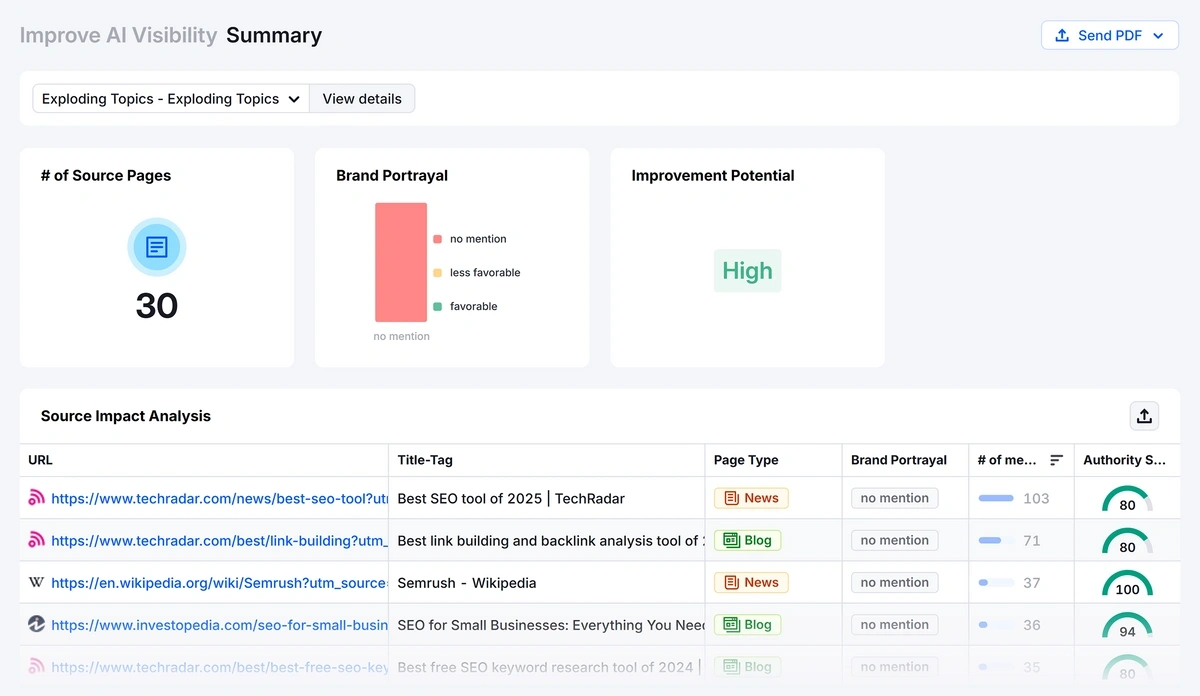This screenshot has height=696, width=1200.
Task: Toggle the no mention legend swatch
Action: pos(438,239)
